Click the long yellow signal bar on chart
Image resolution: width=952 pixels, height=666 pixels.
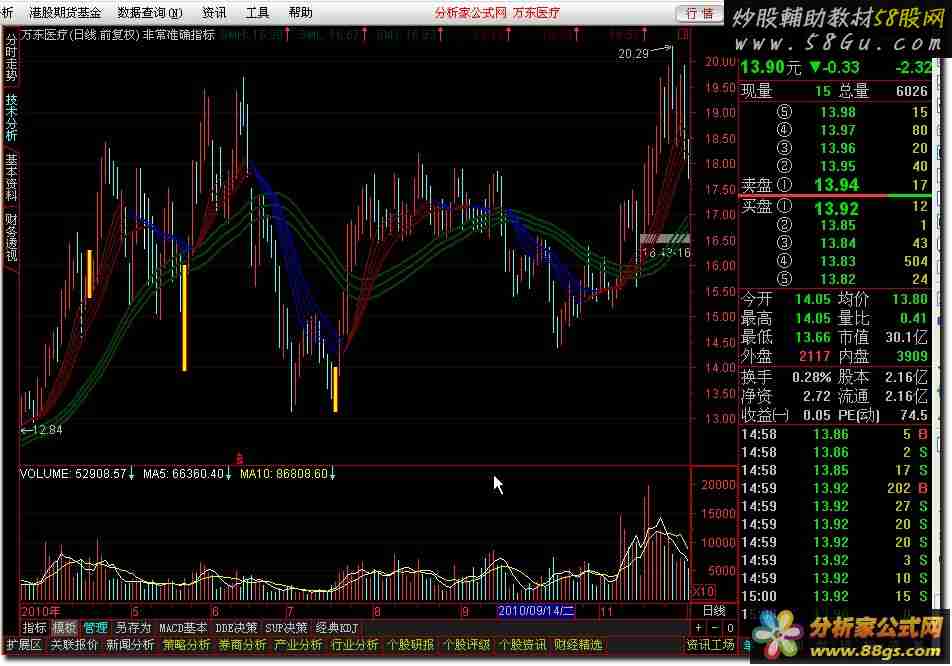click(x=185, y=318)
